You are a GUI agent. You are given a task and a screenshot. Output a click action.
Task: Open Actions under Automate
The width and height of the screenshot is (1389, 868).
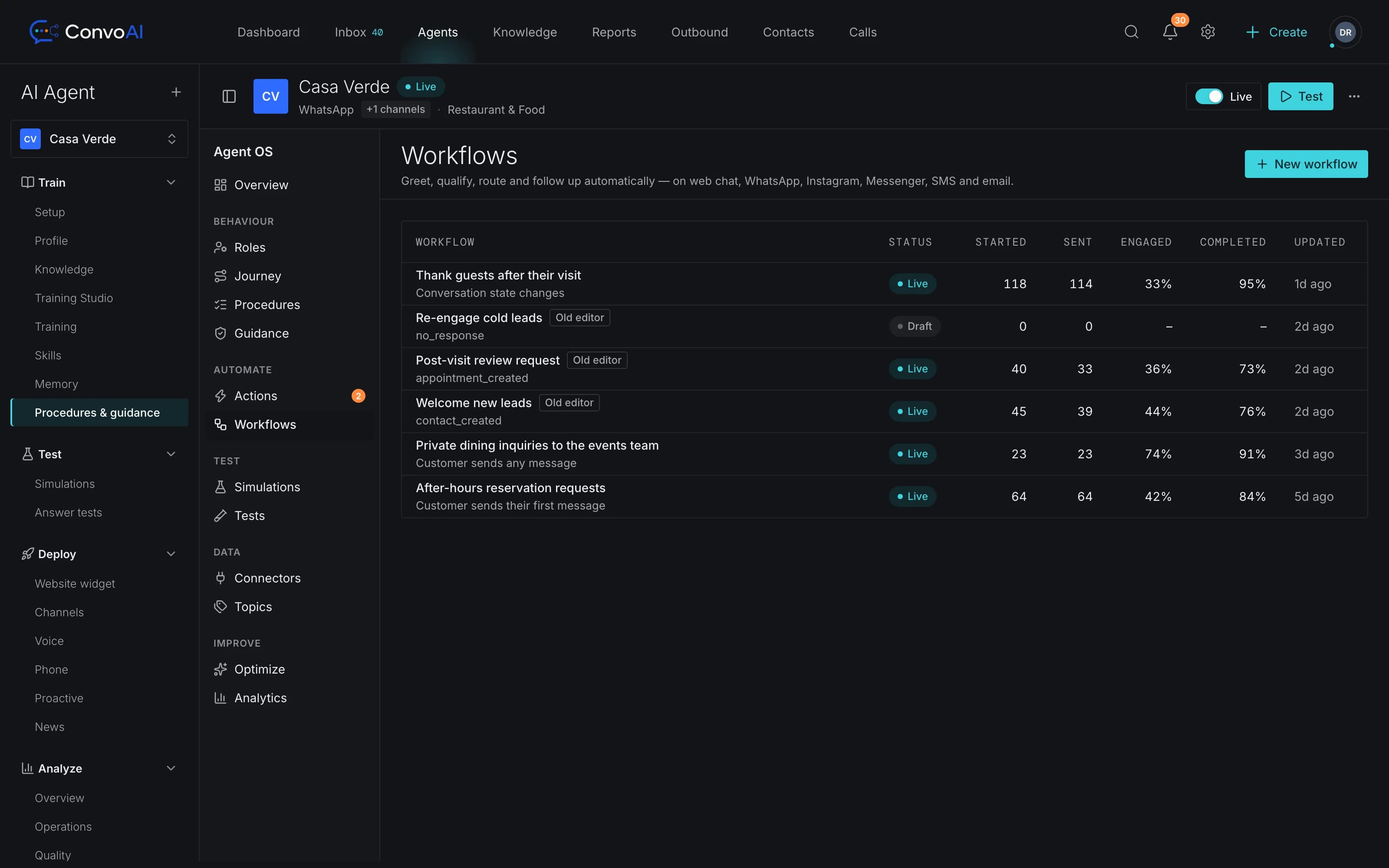point(289,395)
